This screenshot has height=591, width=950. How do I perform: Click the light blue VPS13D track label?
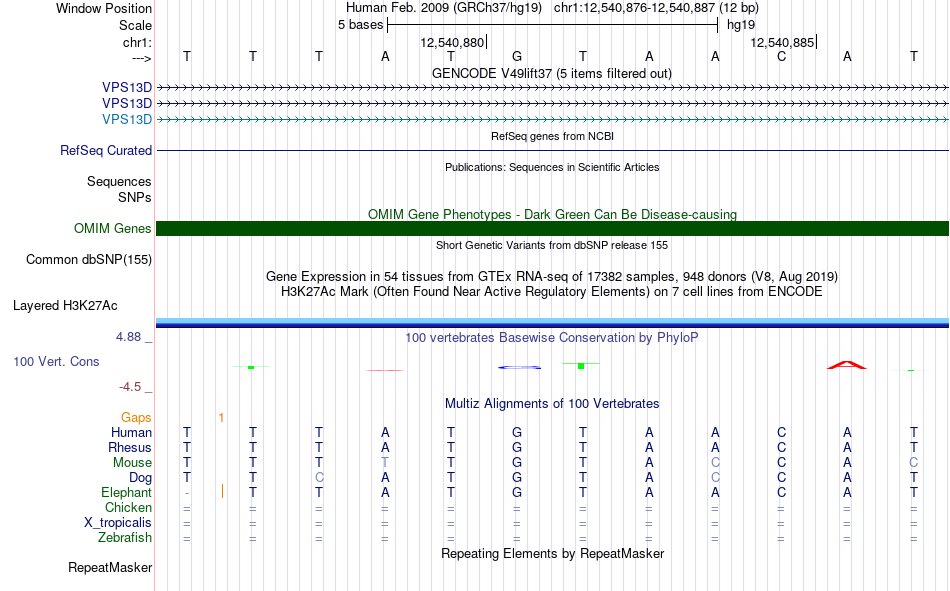click(127, 119)
